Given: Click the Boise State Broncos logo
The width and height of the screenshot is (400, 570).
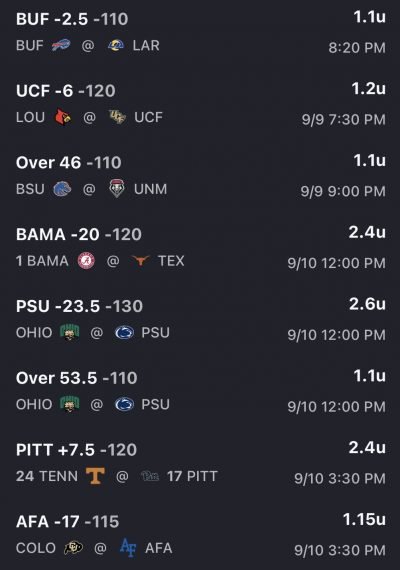Looking at the screenshot, I should 62,189.
